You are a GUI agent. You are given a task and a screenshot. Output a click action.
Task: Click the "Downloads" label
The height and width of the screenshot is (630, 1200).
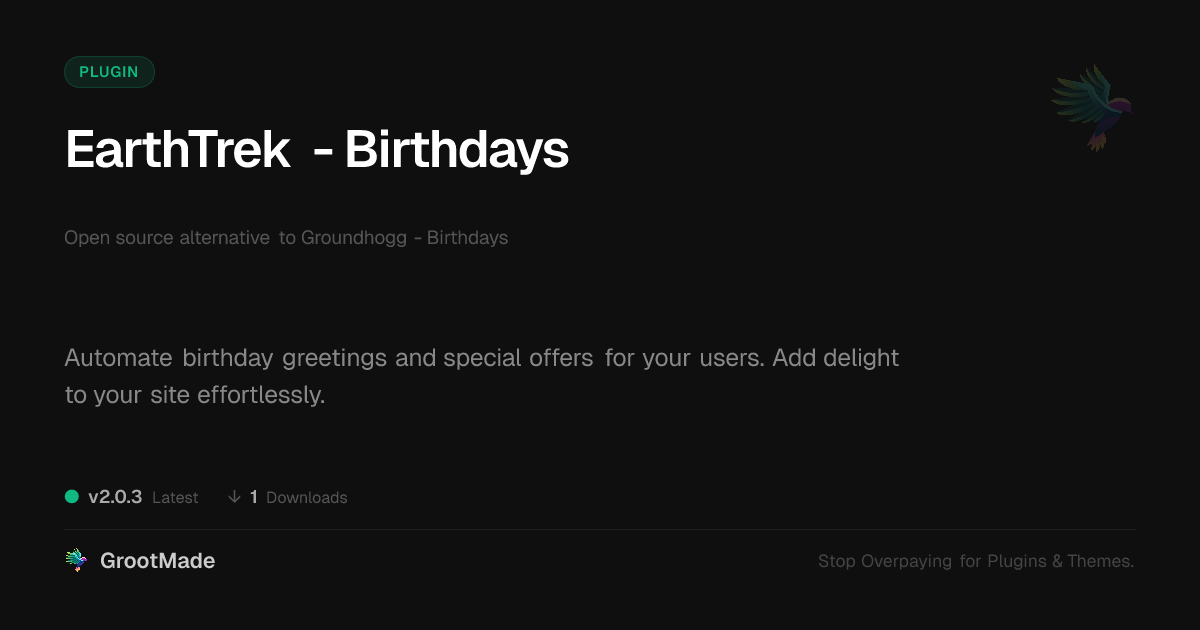pos(306,497)
